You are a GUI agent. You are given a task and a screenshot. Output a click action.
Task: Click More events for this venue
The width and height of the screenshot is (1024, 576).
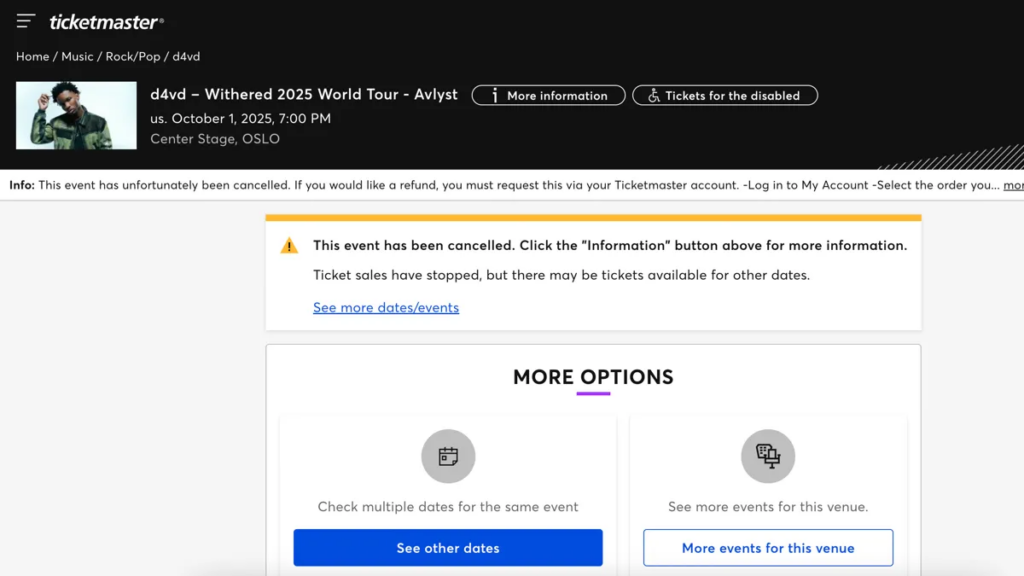(768, 547)
